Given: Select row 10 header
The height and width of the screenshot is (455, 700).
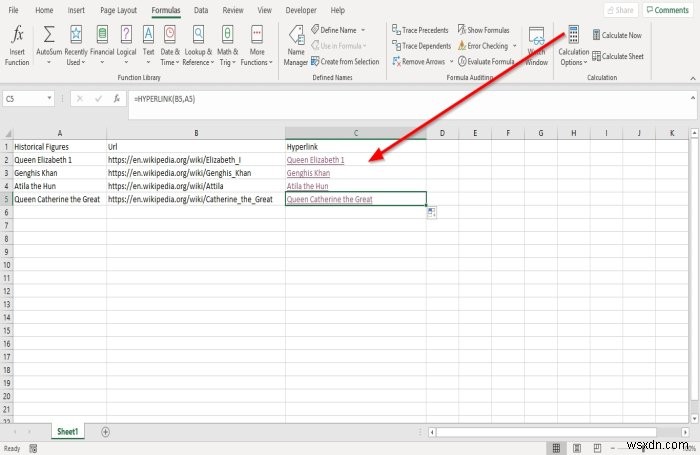Looking at the screenshot, I should tap(7, 265).
